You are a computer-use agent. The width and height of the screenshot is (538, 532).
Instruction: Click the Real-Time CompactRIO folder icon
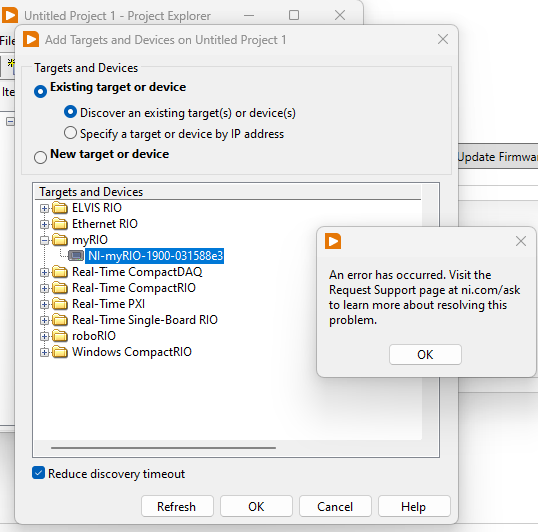pyautogui.click(x=60, y=287)
